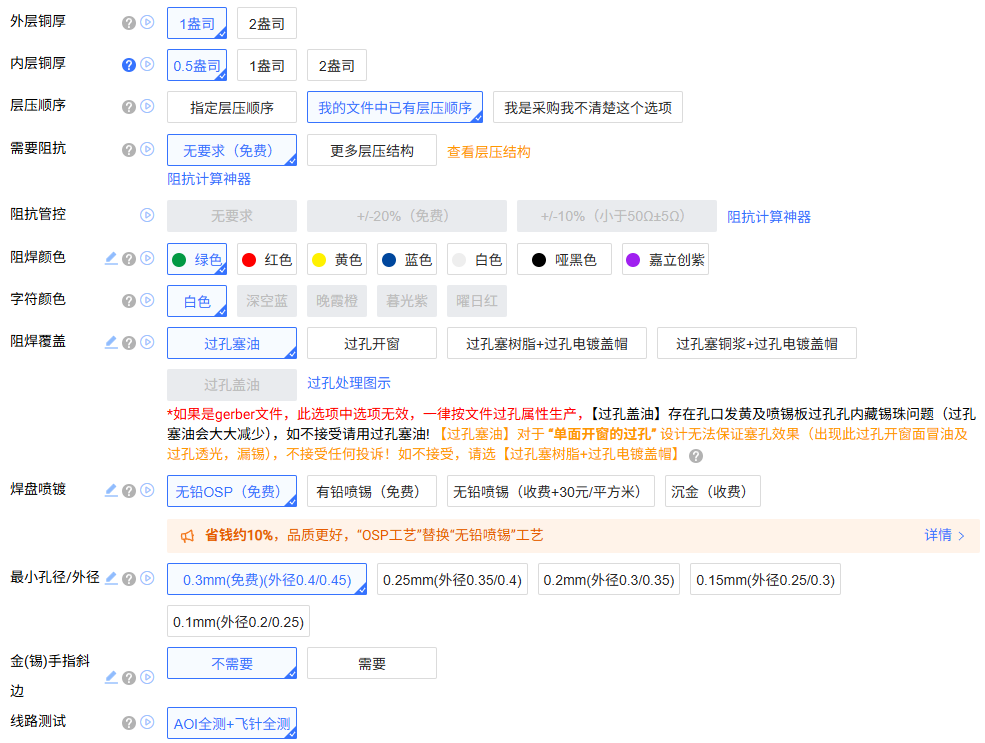Choose 1盎司 inner copper thickness
985x743 pixels.
[x=267, y=65]
